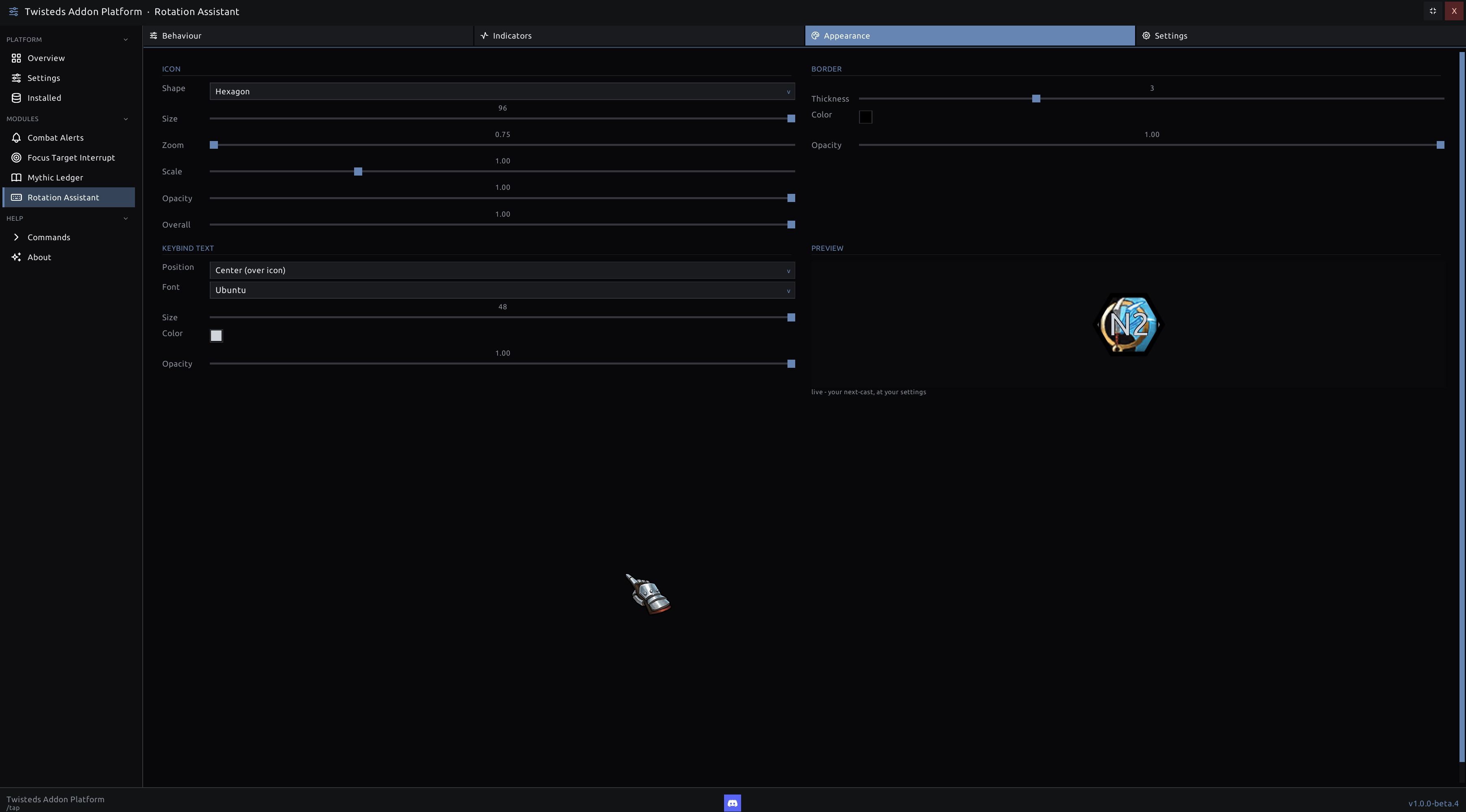The image size is (1466, 812).
Task: Click the v1.0.0-beta.4 version label
Action: coord(1433,803)
